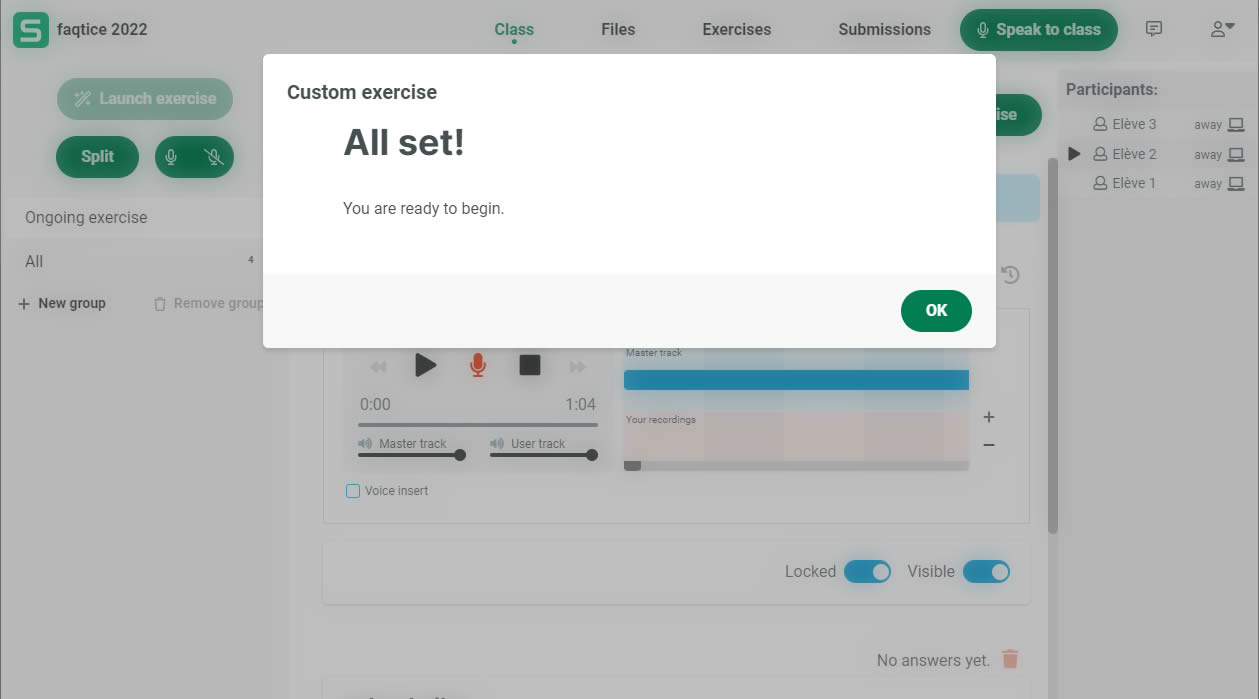1259x699 pixels.
Task: Start recording with the red microphone icon
Action: coord(478,366)
